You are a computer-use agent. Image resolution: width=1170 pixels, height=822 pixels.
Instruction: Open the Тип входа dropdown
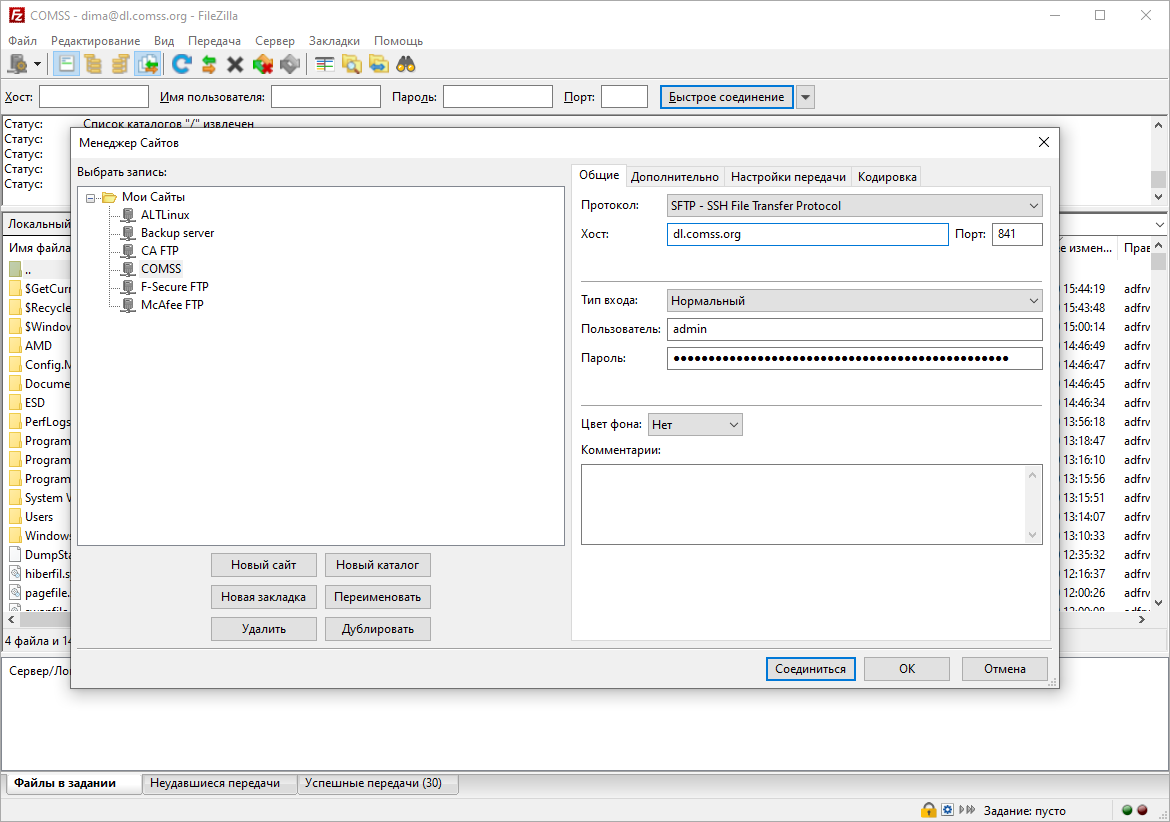[x=854, y=301]
